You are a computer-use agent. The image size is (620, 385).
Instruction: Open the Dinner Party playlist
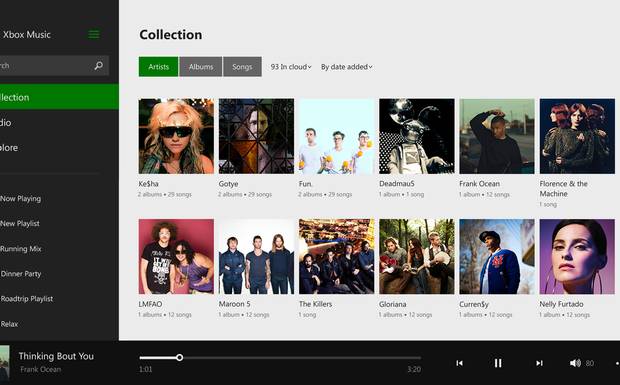point(21,274)
